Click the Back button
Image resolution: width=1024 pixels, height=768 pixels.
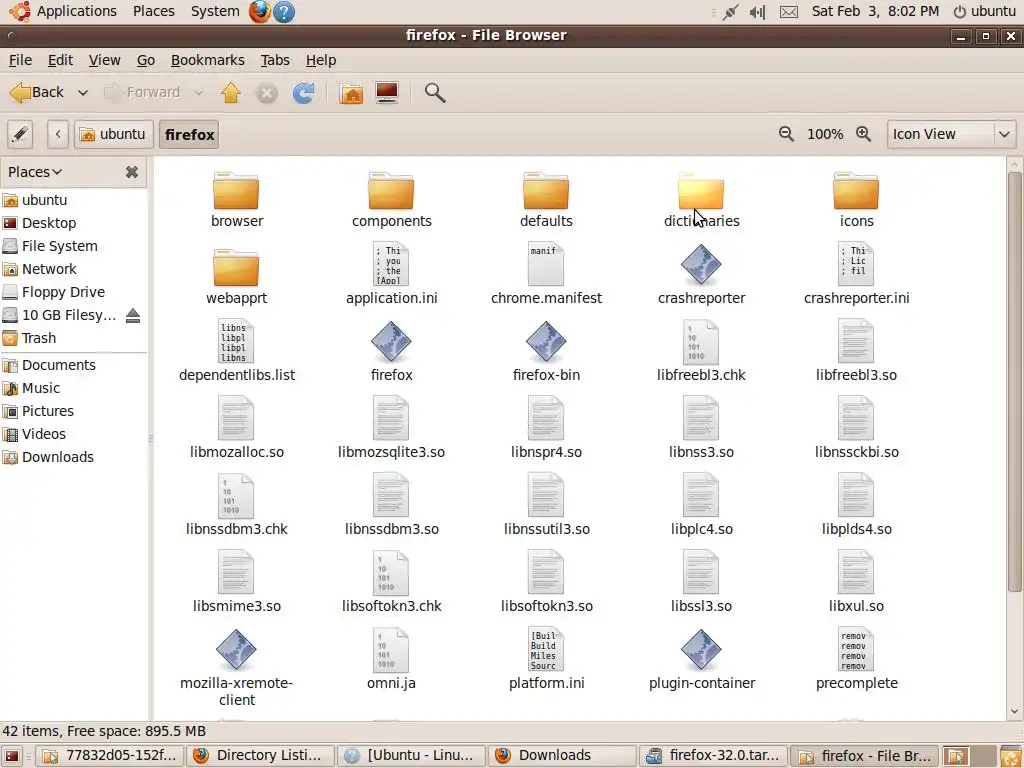37,93
